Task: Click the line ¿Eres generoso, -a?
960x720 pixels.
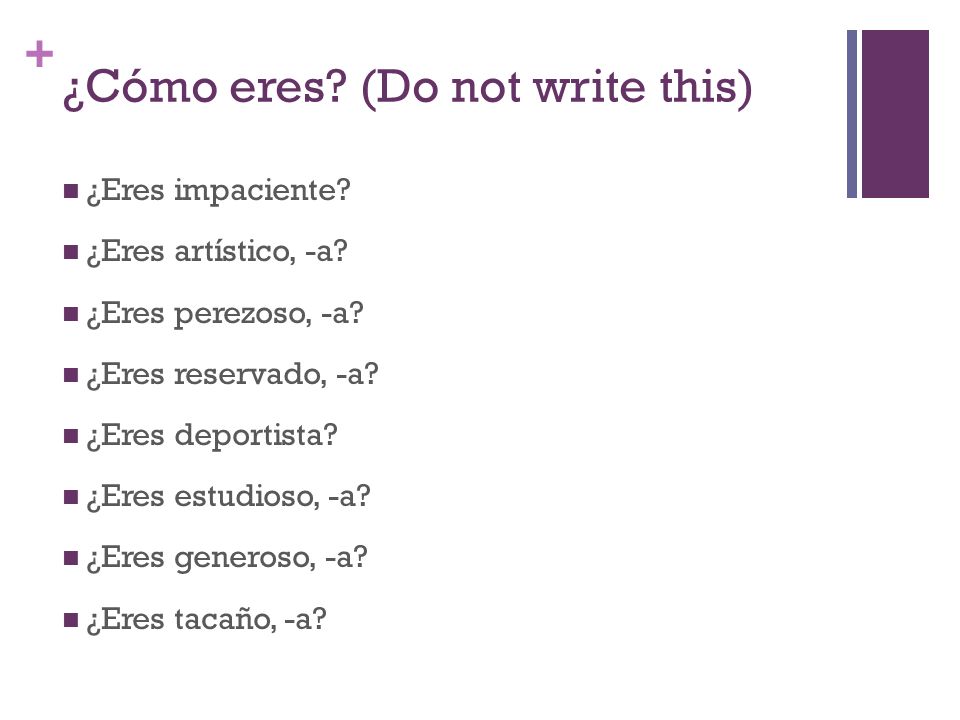Action: click(x=227, y=558)
